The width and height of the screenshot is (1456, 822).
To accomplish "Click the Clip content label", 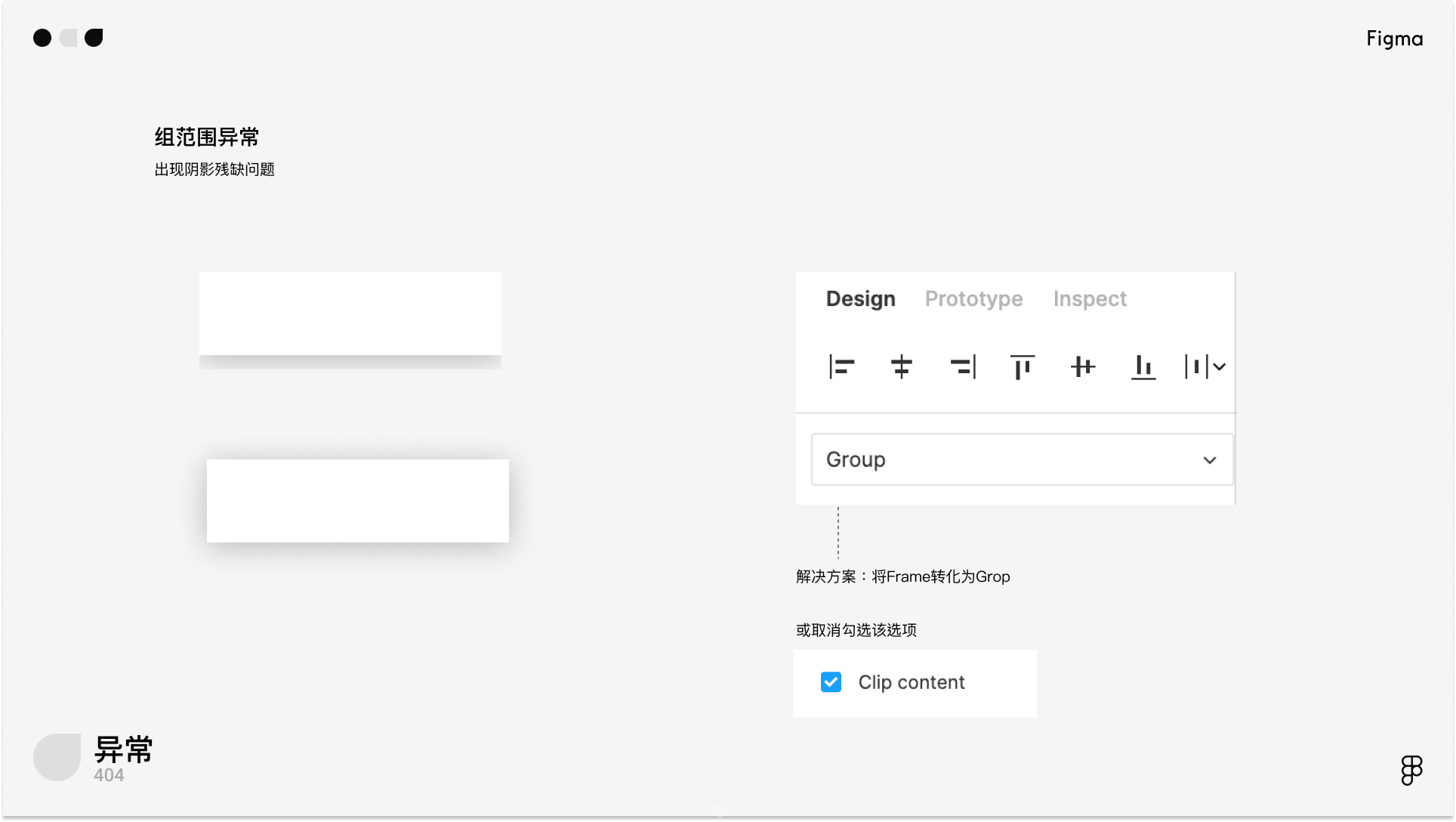I will coord(912,682).
